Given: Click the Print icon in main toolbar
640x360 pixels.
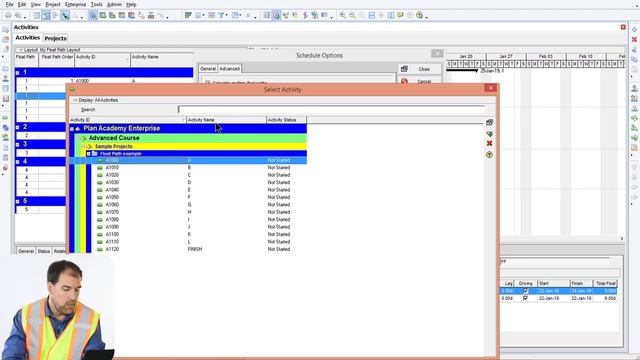Looking at the screenshot, I should (8, 15).
